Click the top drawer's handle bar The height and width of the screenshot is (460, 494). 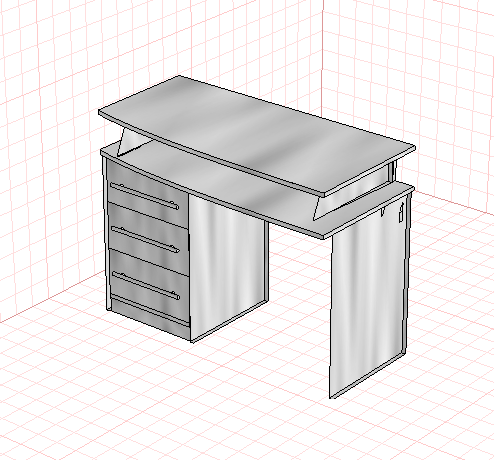[x=144, y=196]
